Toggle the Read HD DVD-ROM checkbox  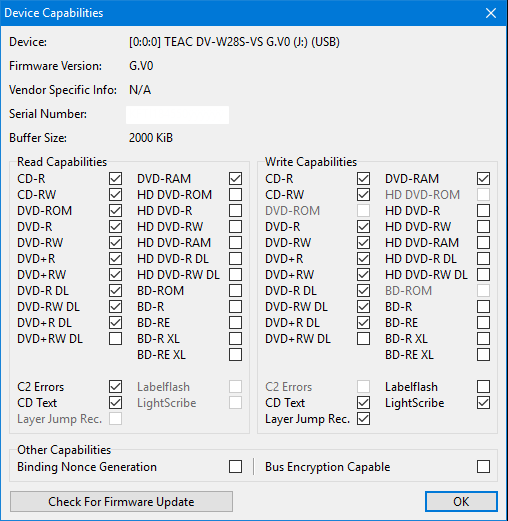click(235, 195)
